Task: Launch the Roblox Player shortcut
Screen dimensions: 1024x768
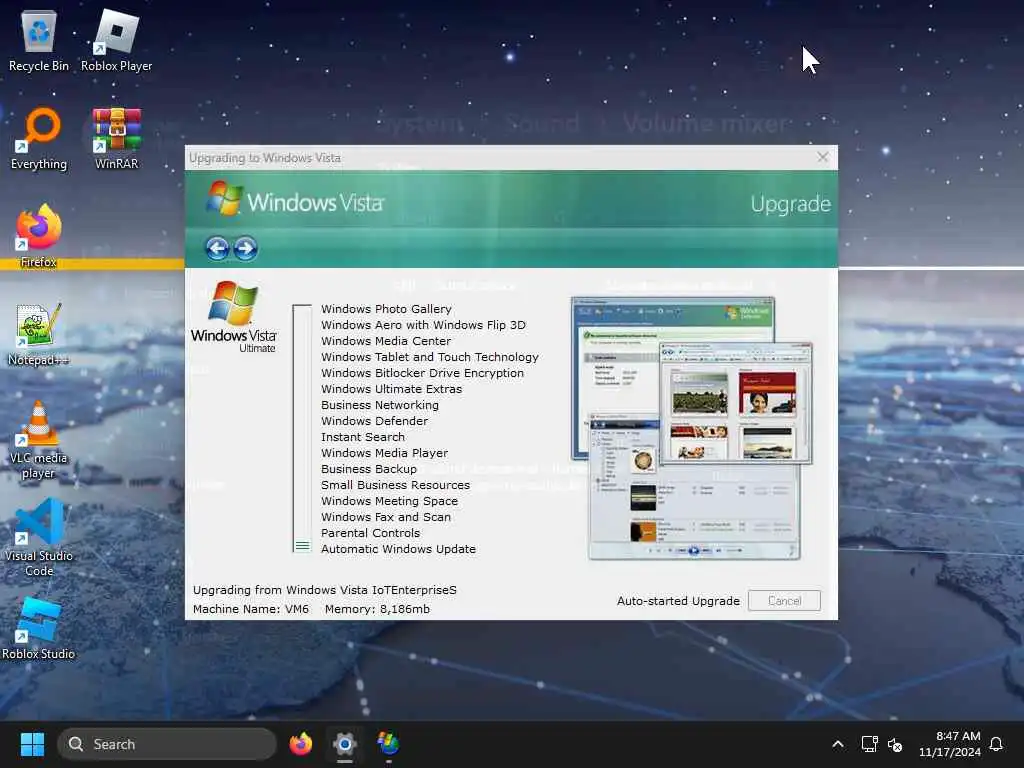Action: (x=116, y=40)
